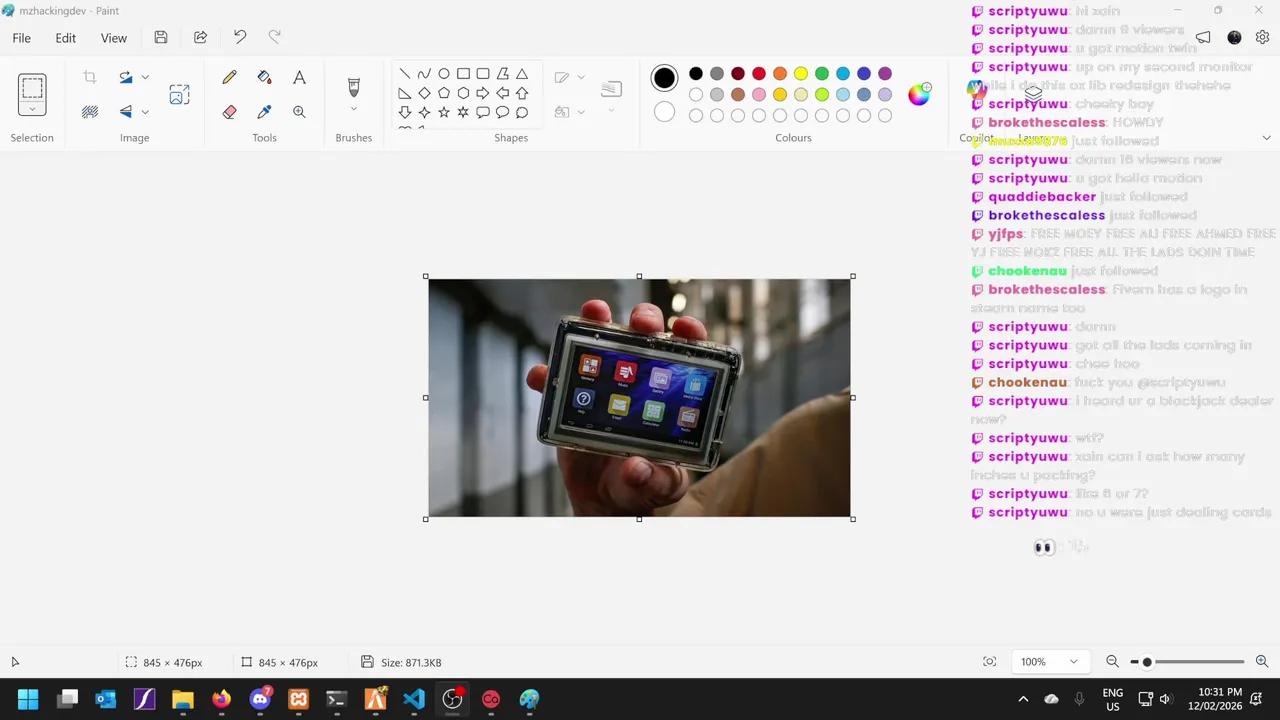This screenshot has height=720, width=1280.
Task: Select the Colour picker eyedropper tool
Action: (x=264, y=112)
